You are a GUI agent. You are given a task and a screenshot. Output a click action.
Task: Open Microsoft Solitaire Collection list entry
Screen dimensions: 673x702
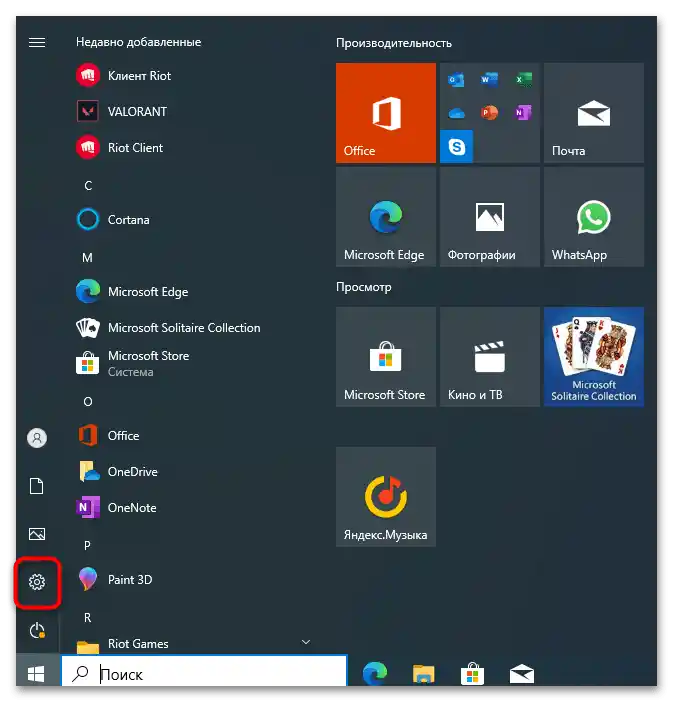(x=168, y=328)
